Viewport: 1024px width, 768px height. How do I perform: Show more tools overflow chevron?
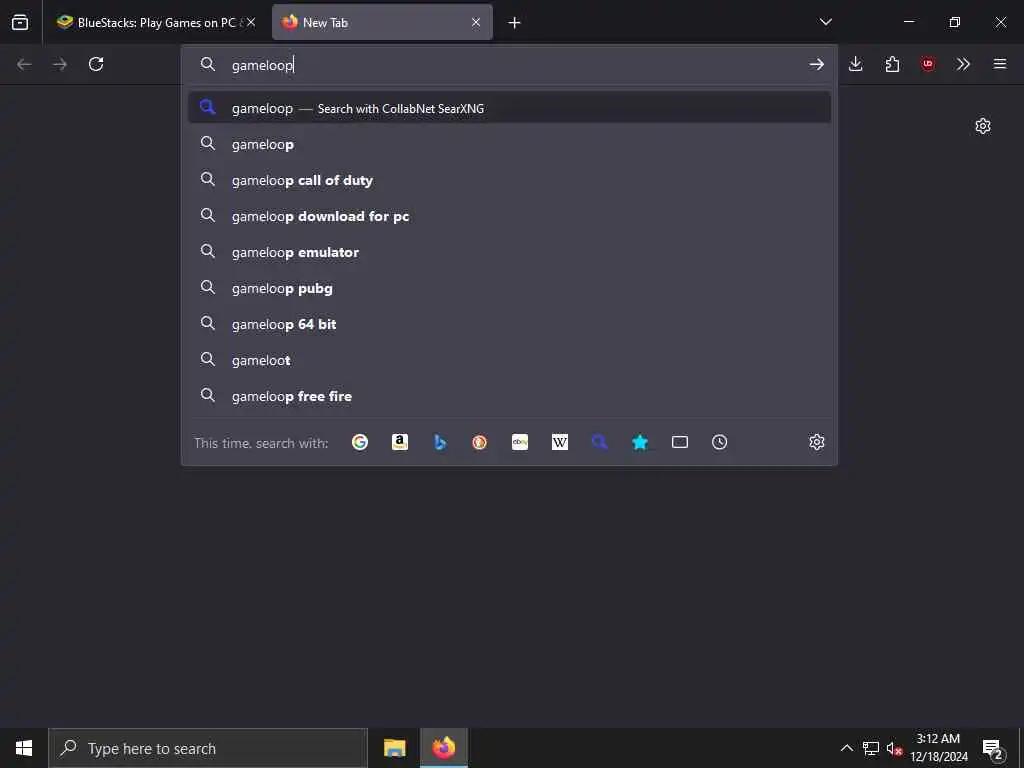963,64
